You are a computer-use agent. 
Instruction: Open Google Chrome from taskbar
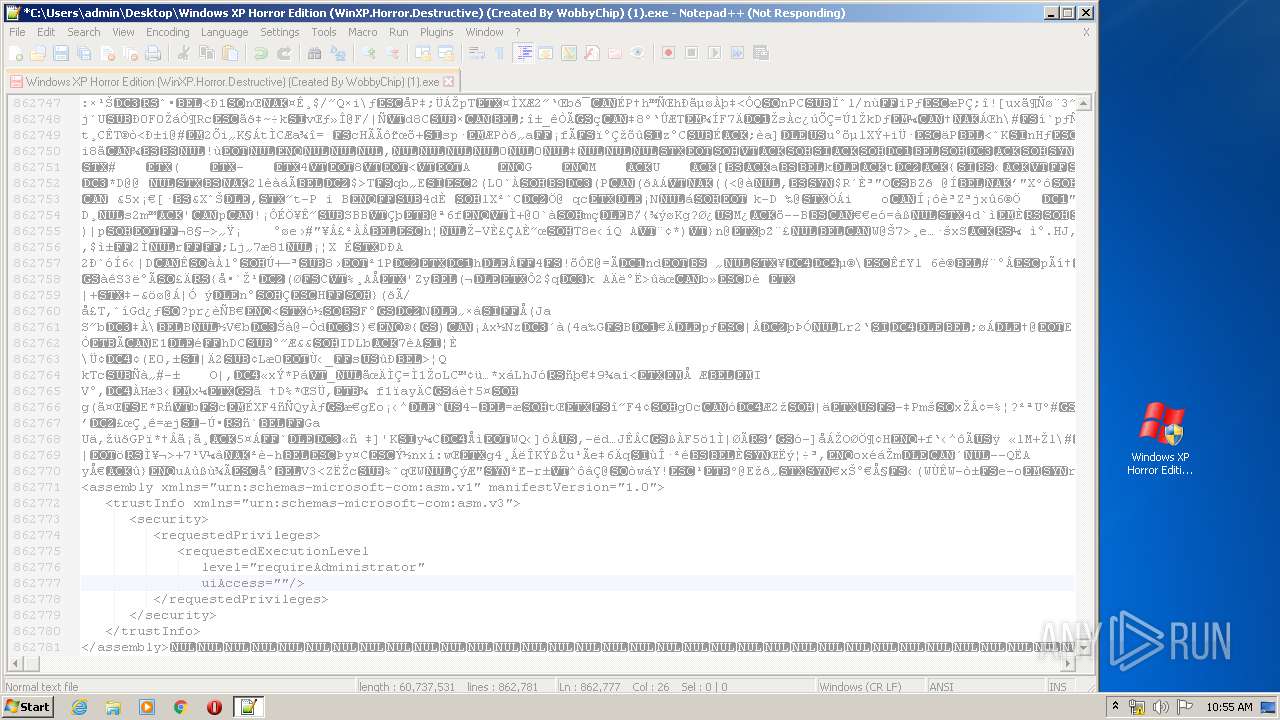pos(180,707)
